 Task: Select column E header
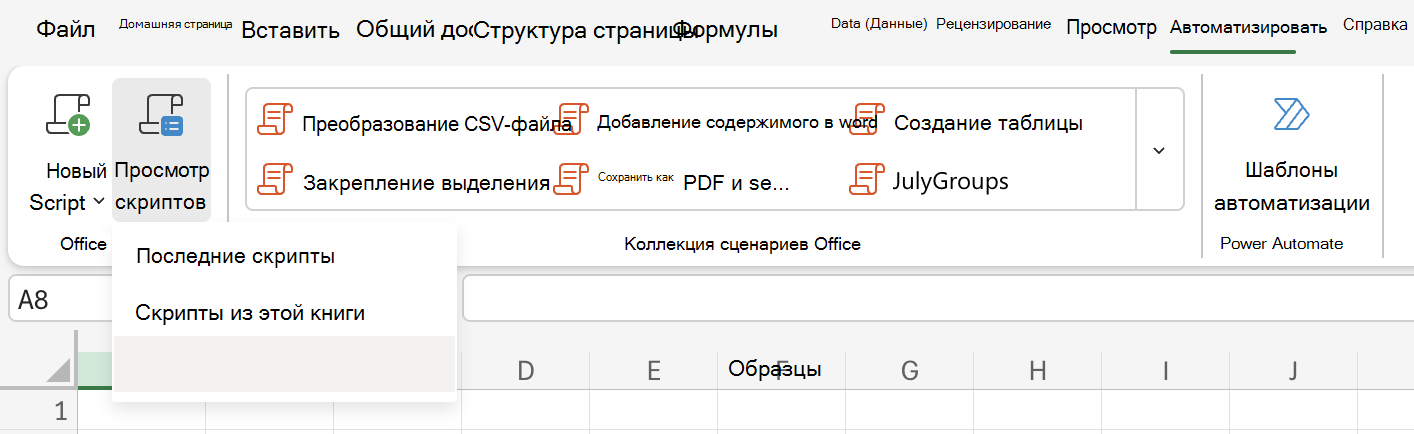(x=653, y=371)
